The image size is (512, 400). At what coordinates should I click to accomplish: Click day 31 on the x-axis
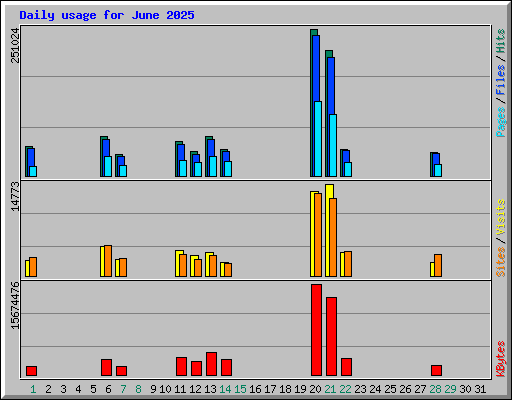point(480,389)
